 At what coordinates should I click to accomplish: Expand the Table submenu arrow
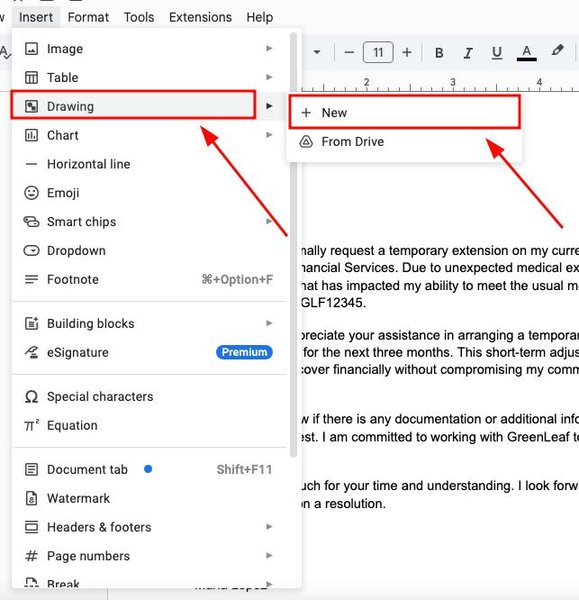point(269,77)
